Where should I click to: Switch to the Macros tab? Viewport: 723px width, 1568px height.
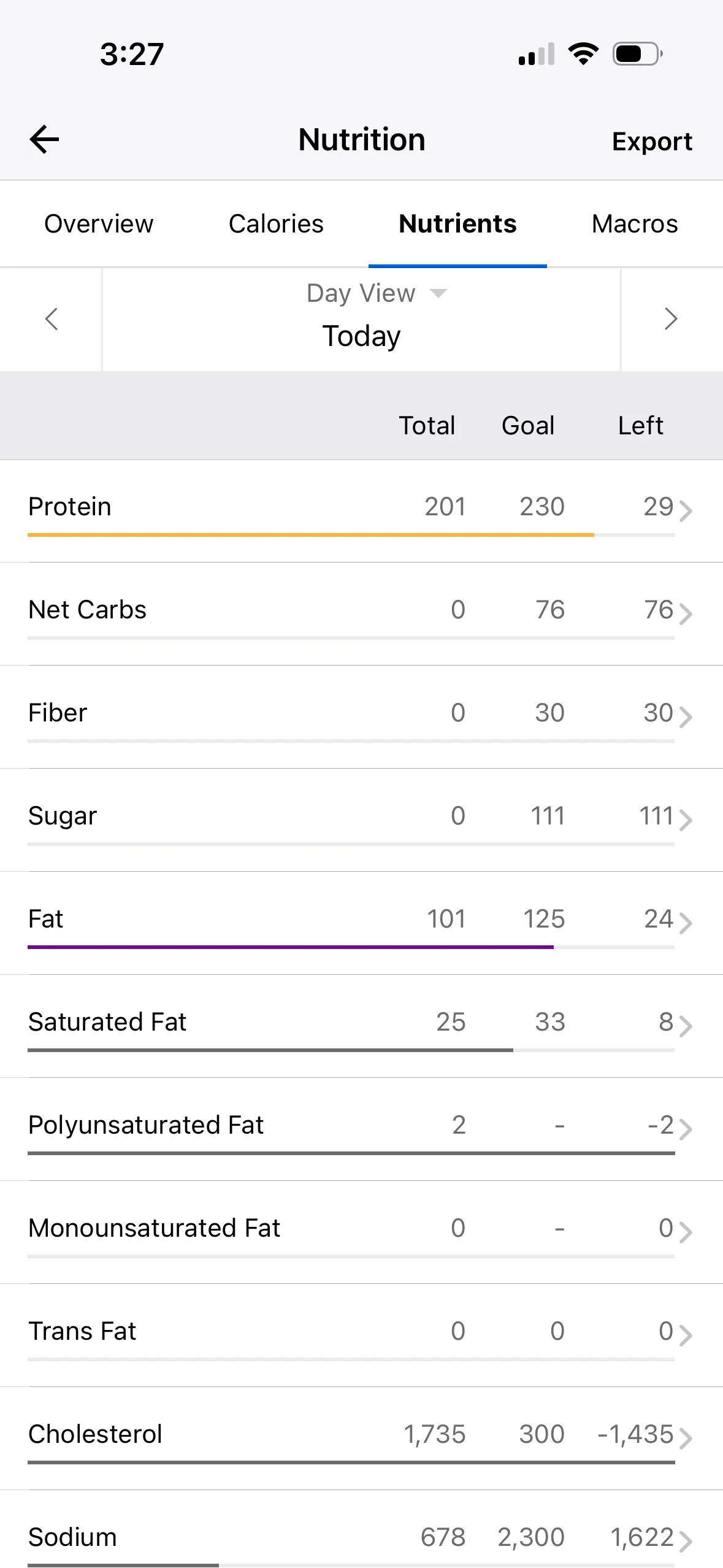635,224
